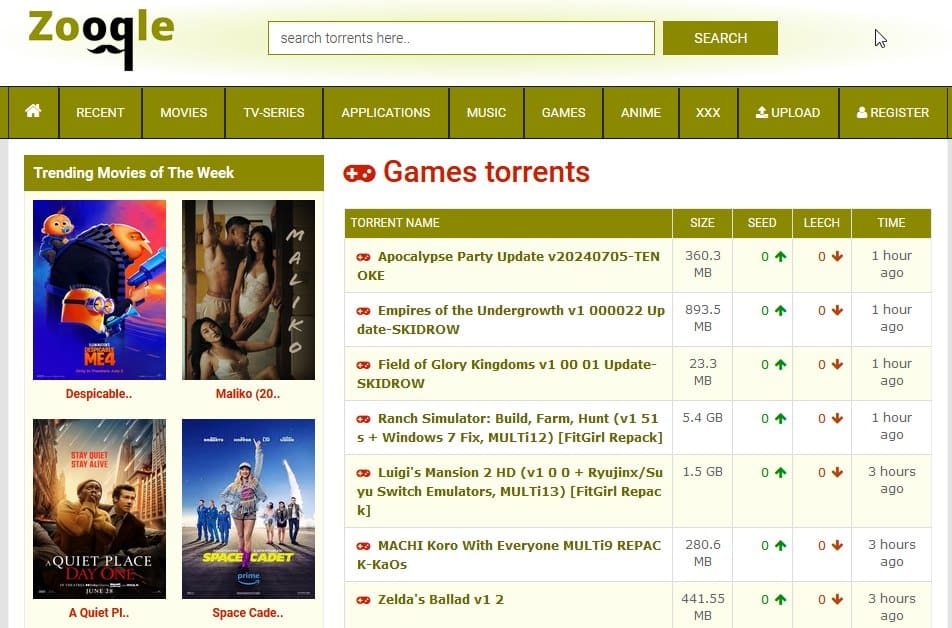Click the Zooqle logo
Image resolution: width=952 pixels, height=628 pixels.
click(x=101, y=39)
